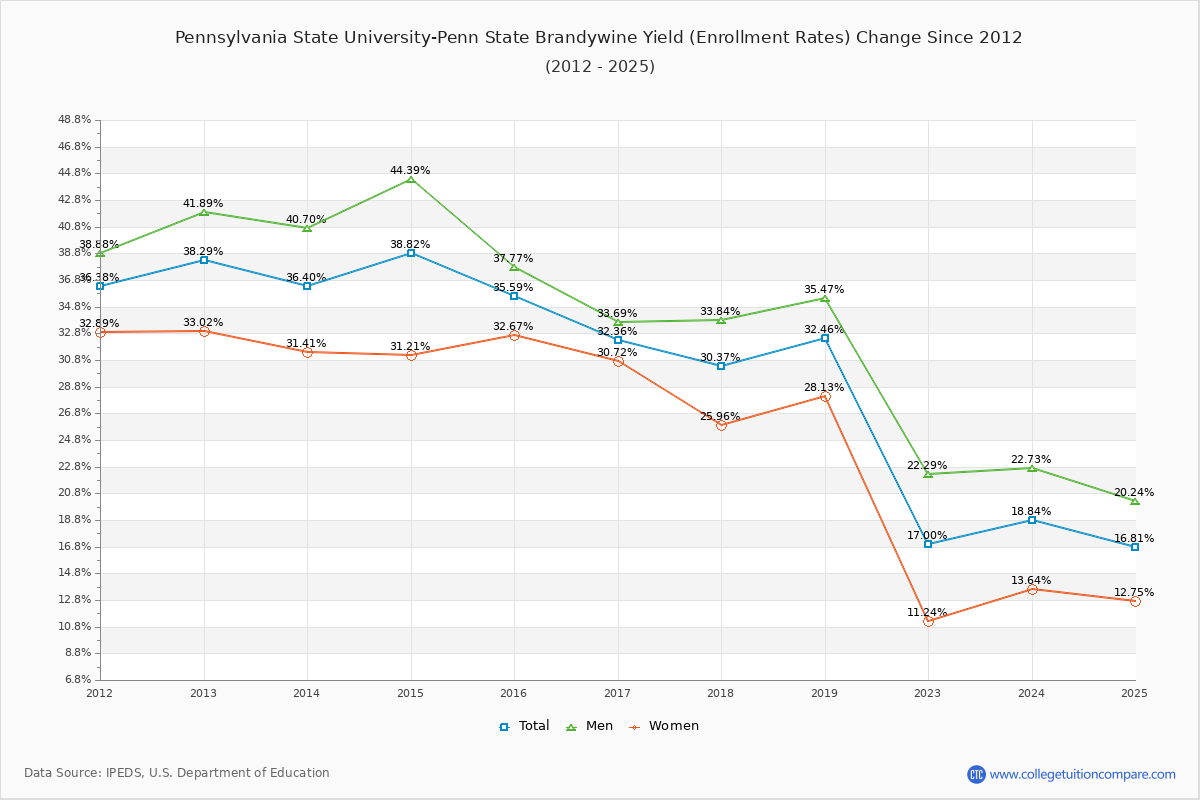This screenshot has width=1200, height=800.
Task: Select Men 2017 data point 33.69%
Action: 618,322
